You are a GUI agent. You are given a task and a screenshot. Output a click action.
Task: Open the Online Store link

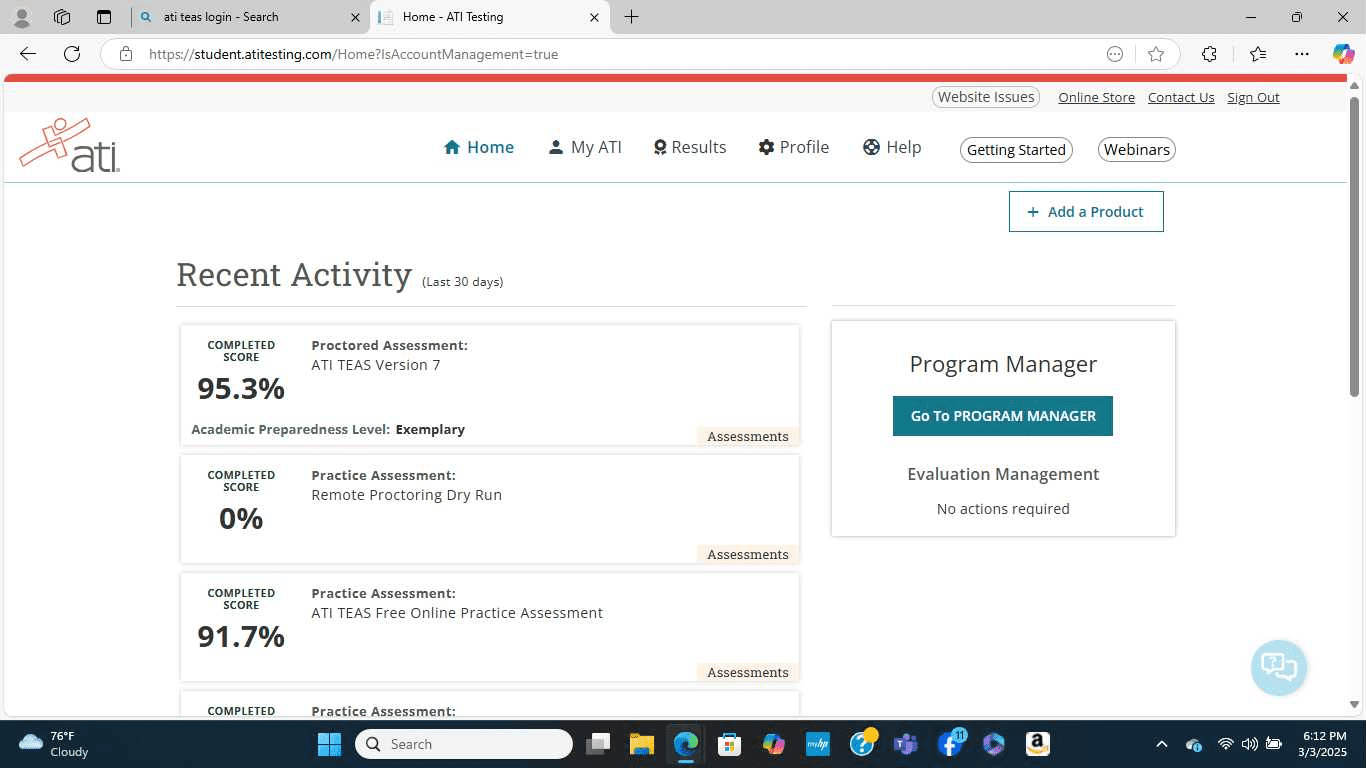point(1096,97)
